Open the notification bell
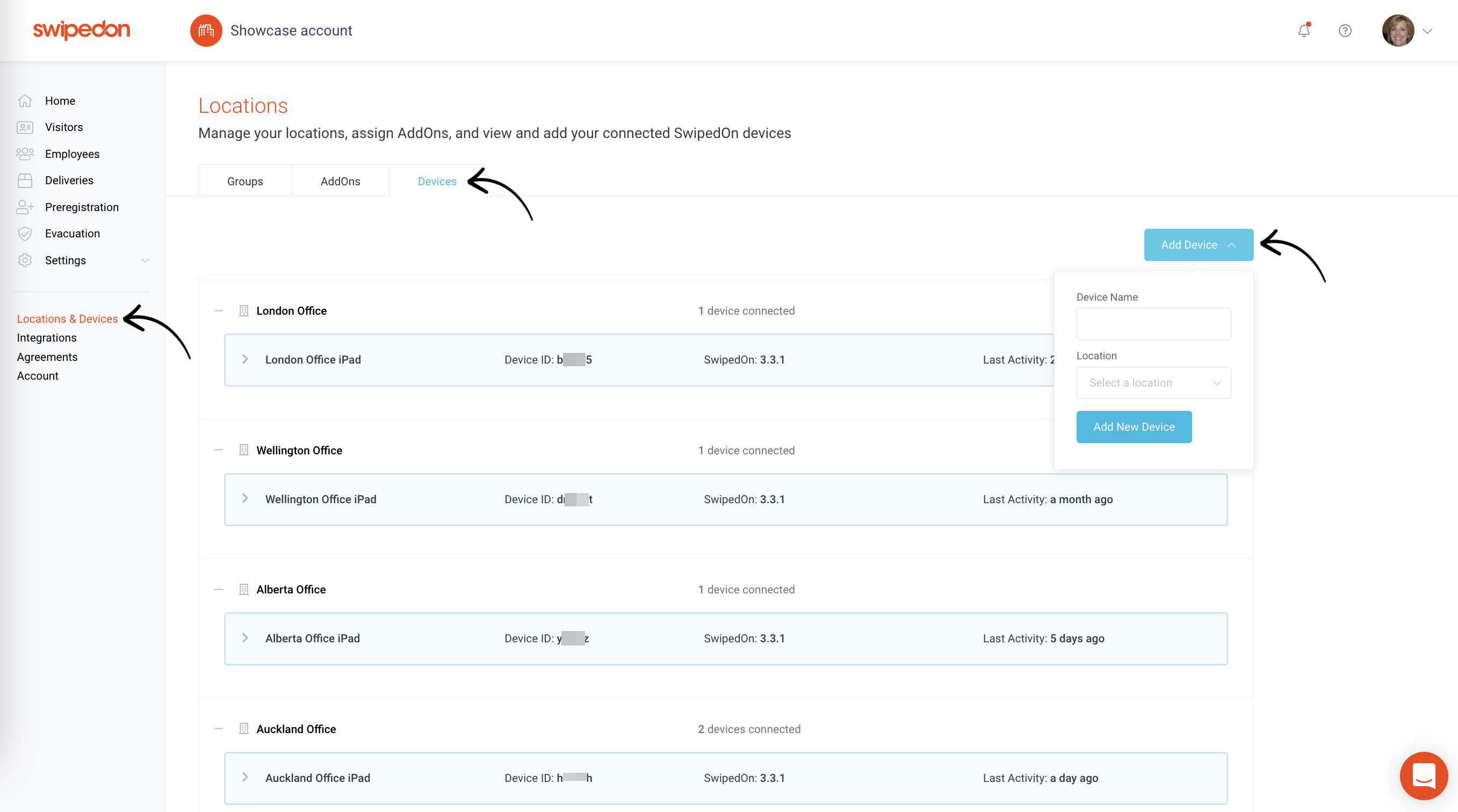Viewport: 1458px width, 812px height. 1303,30
